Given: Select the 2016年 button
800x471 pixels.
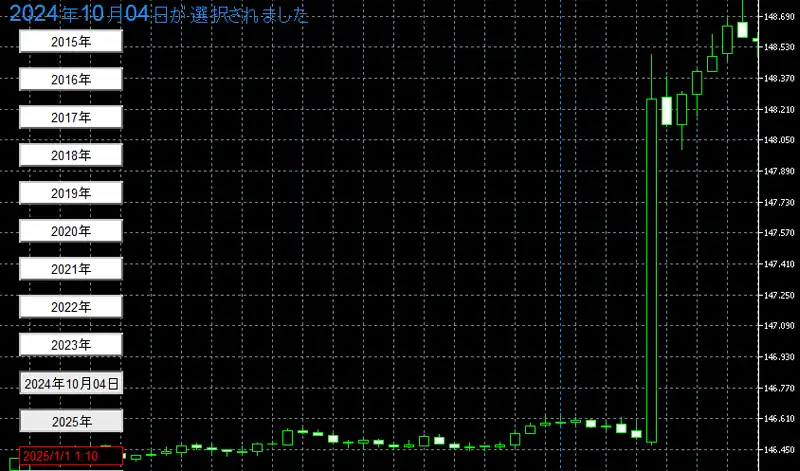Looking at the screenshot, I should [x=71, y=79].
